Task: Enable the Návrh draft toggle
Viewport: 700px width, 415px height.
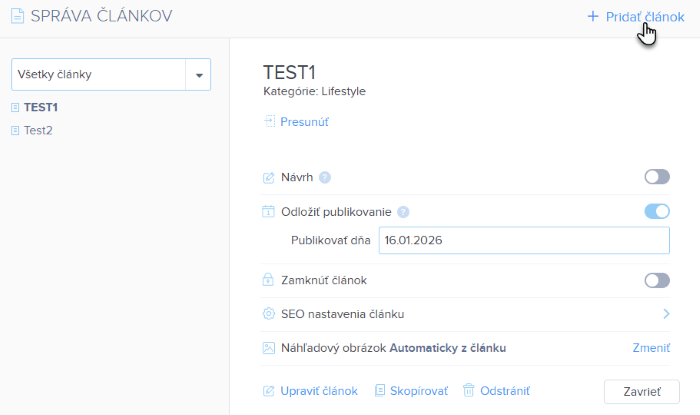Action: 656,177
